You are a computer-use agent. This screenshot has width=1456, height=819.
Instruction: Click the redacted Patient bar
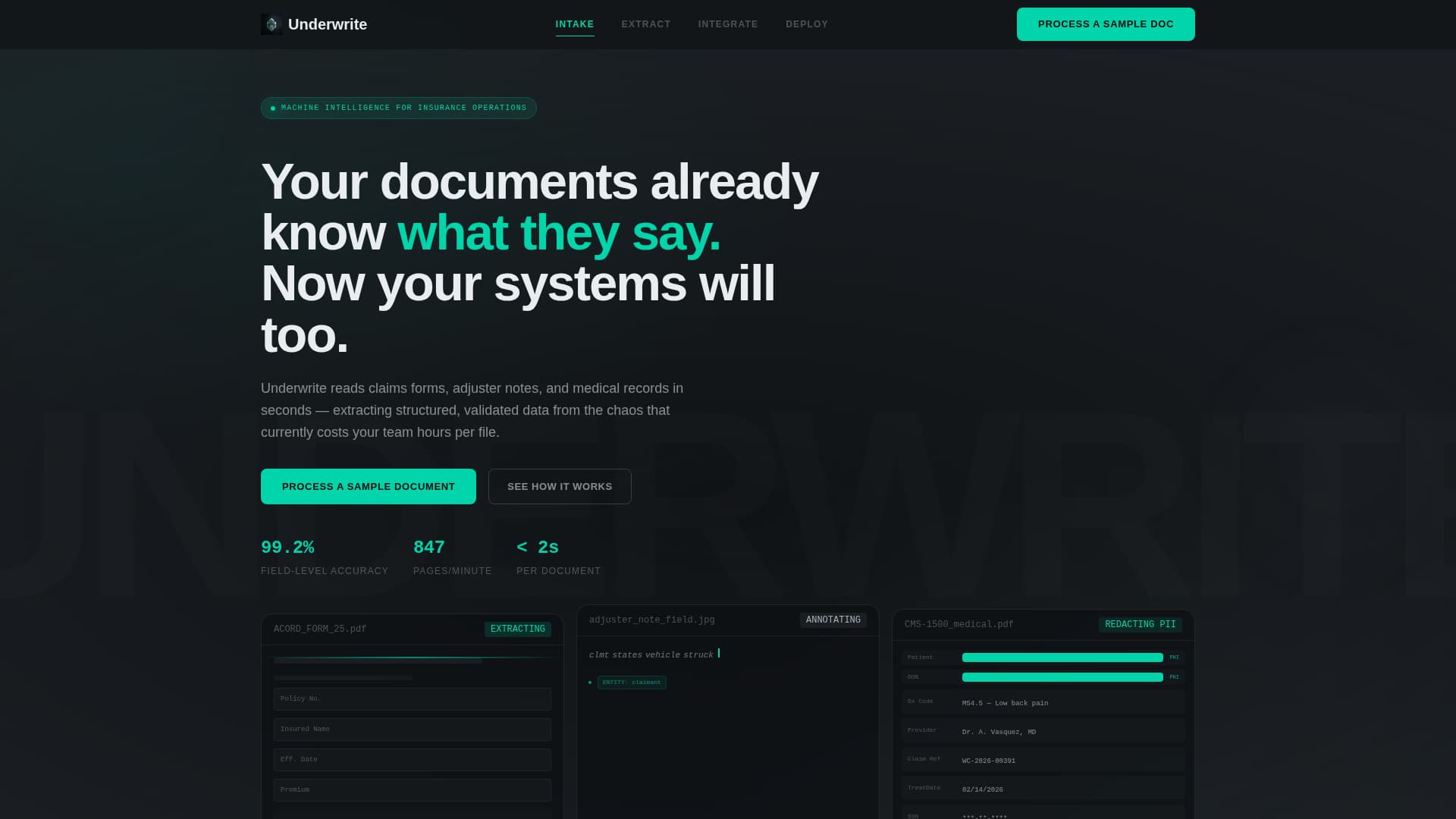click(x=1062, y=657)
